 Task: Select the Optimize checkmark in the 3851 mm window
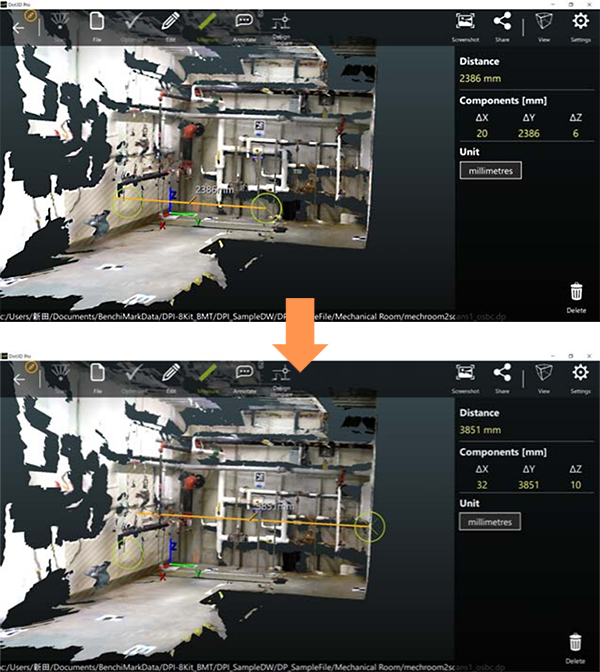[134, 378]
